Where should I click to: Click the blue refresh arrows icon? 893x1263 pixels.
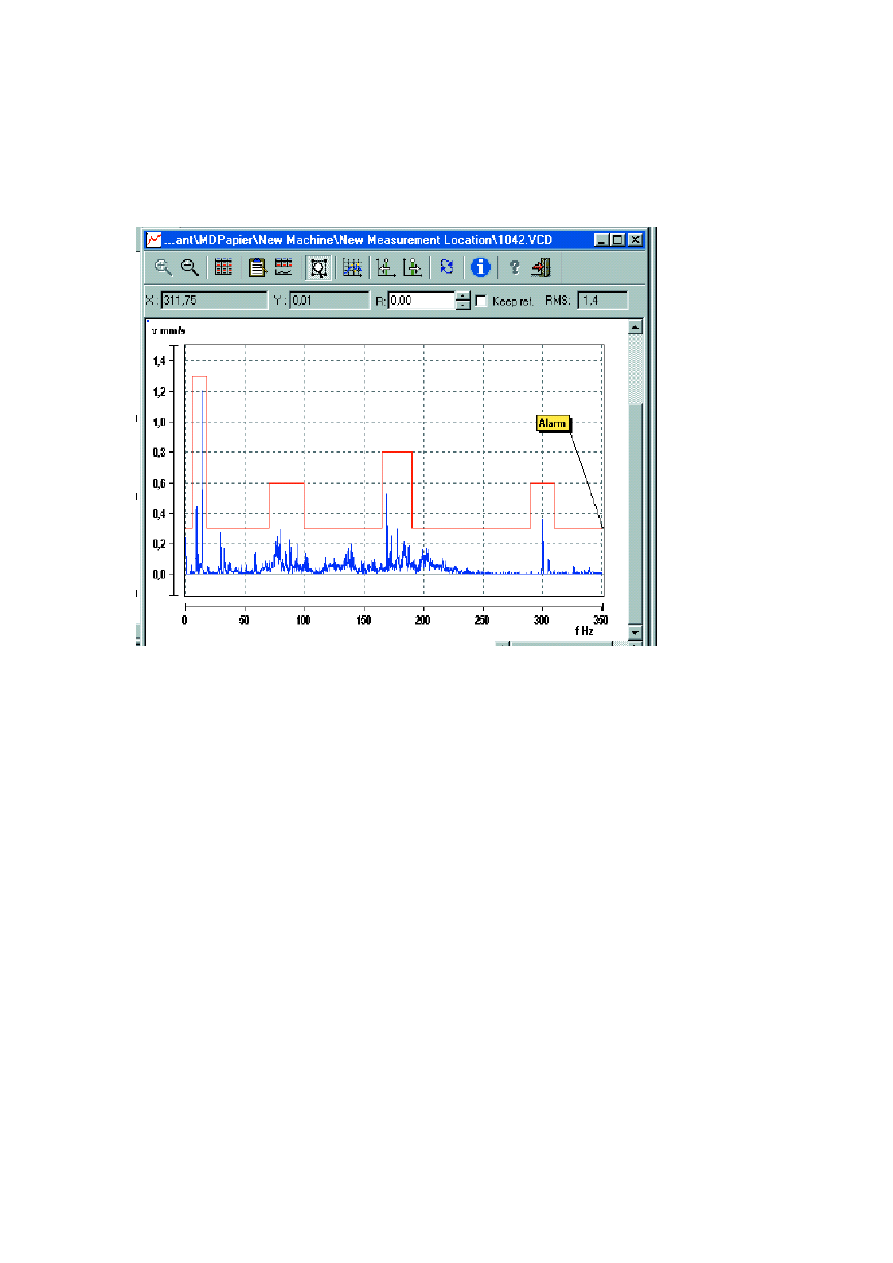(447, 267)
